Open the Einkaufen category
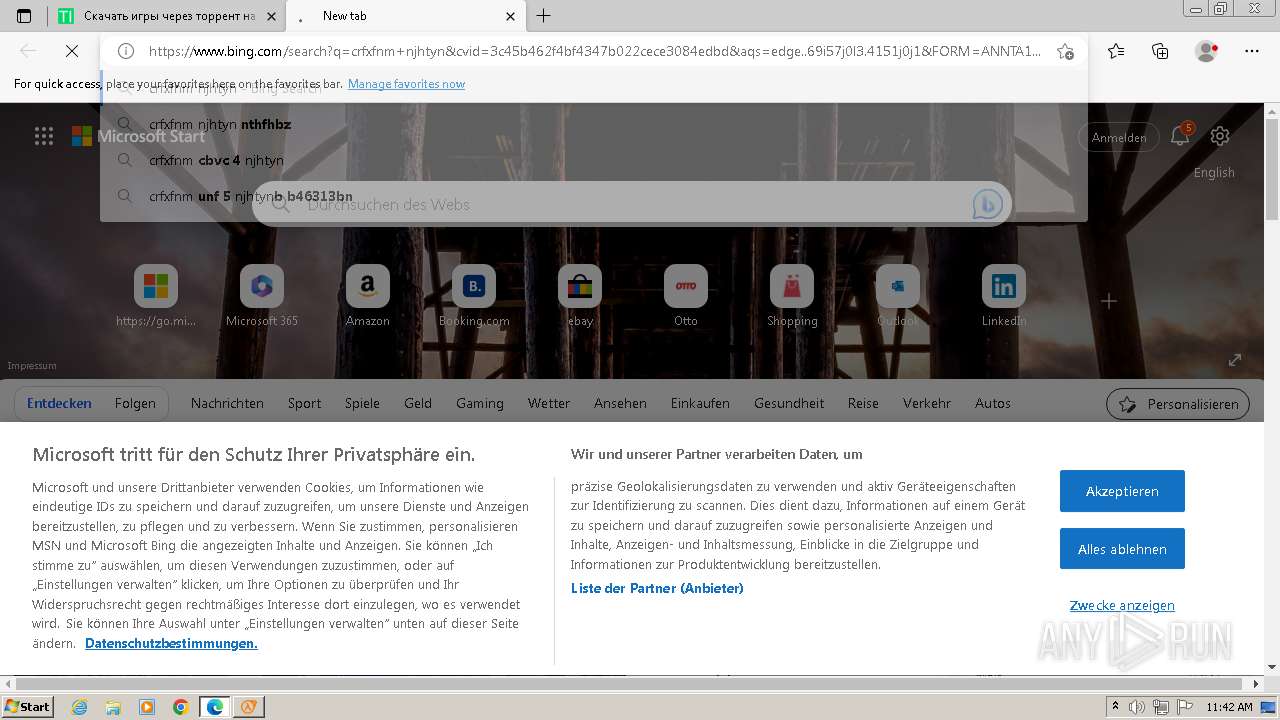The height and width of the screenshot is (720, 1280). click(x=700, y=403)
